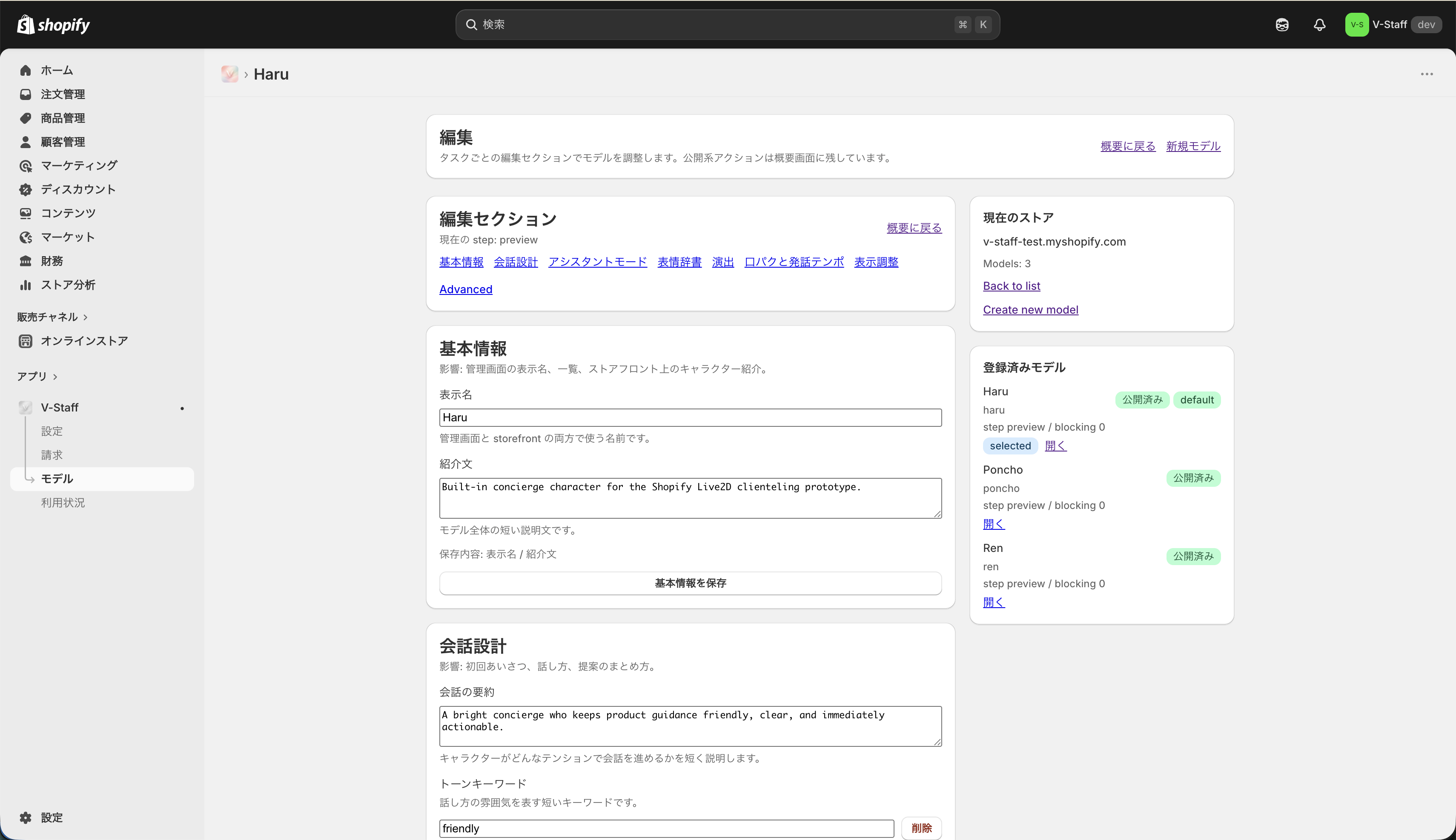Open the 請求 billing submenu item
Viewport: 1456px width, 840px height.
(52, 455)
